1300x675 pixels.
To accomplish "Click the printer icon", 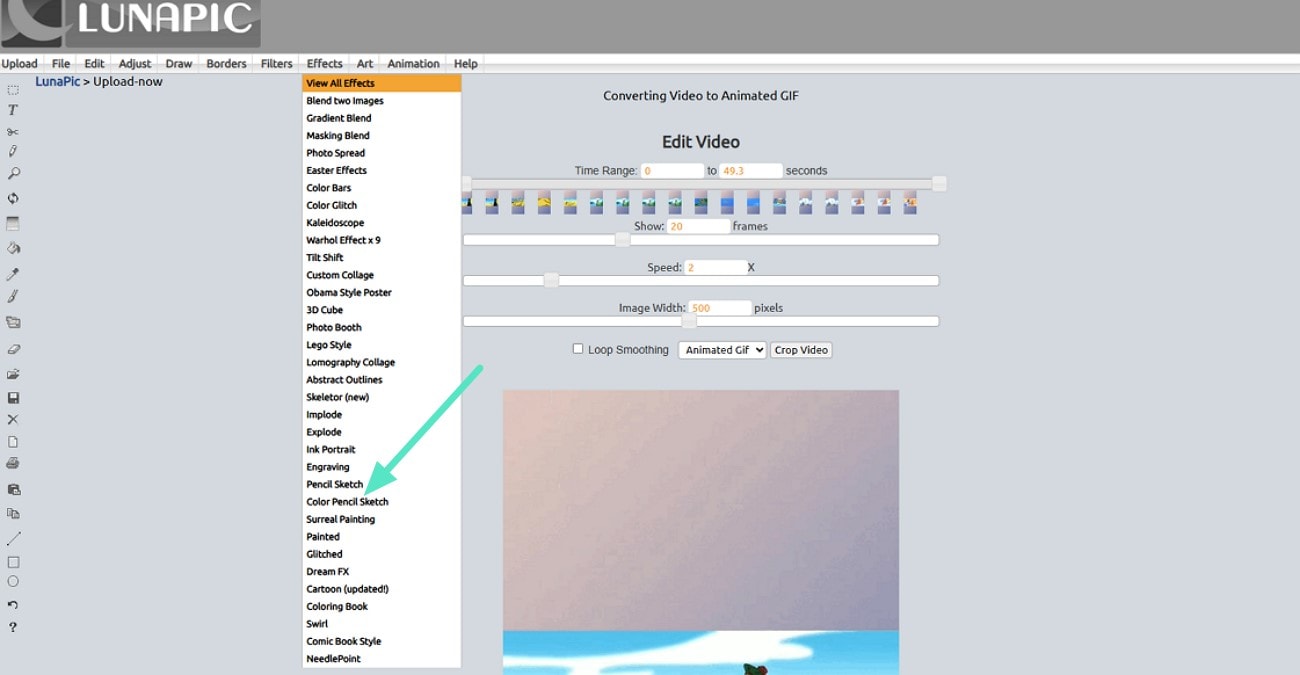I will coord(13,463).
